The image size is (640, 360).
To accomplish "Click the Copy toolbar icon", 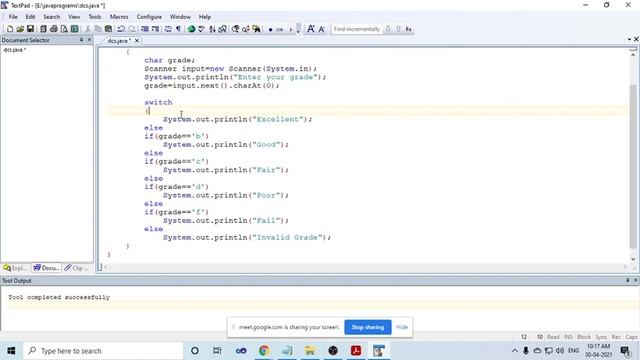I will (98, 29).
